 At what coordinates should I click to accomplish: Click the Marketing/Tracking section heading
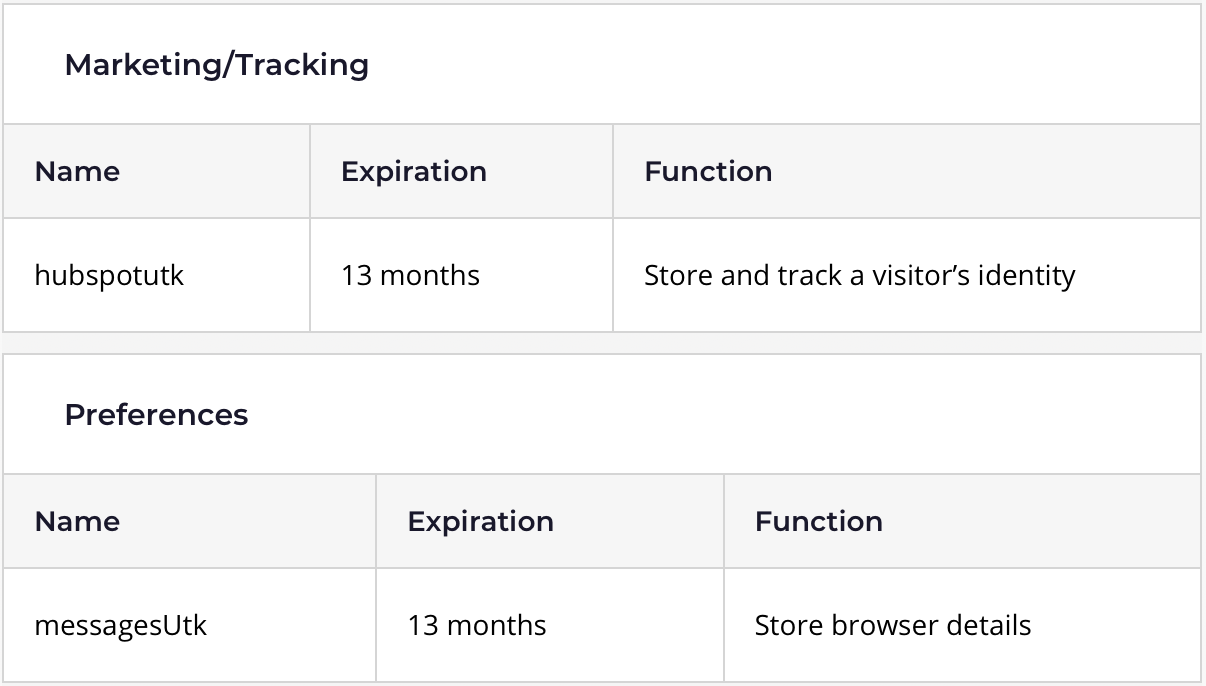(216, 65)
